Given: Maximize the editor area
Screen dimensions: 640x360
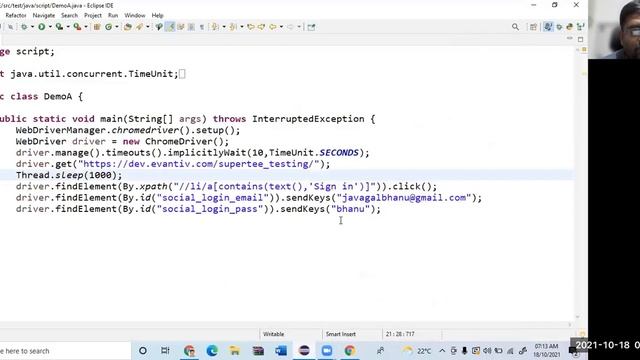Looking at the screenshot, I should pyautogui.click(x=581, y=39).
